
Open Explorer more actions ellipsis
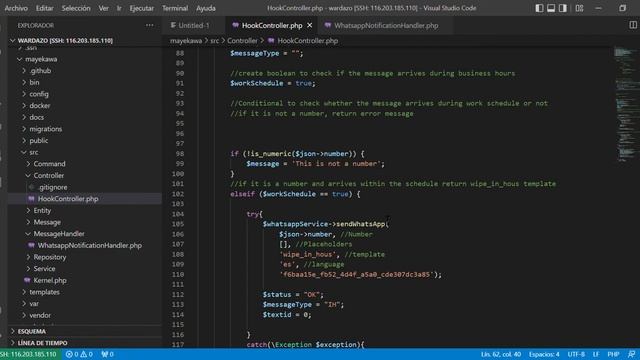(150, 25)
